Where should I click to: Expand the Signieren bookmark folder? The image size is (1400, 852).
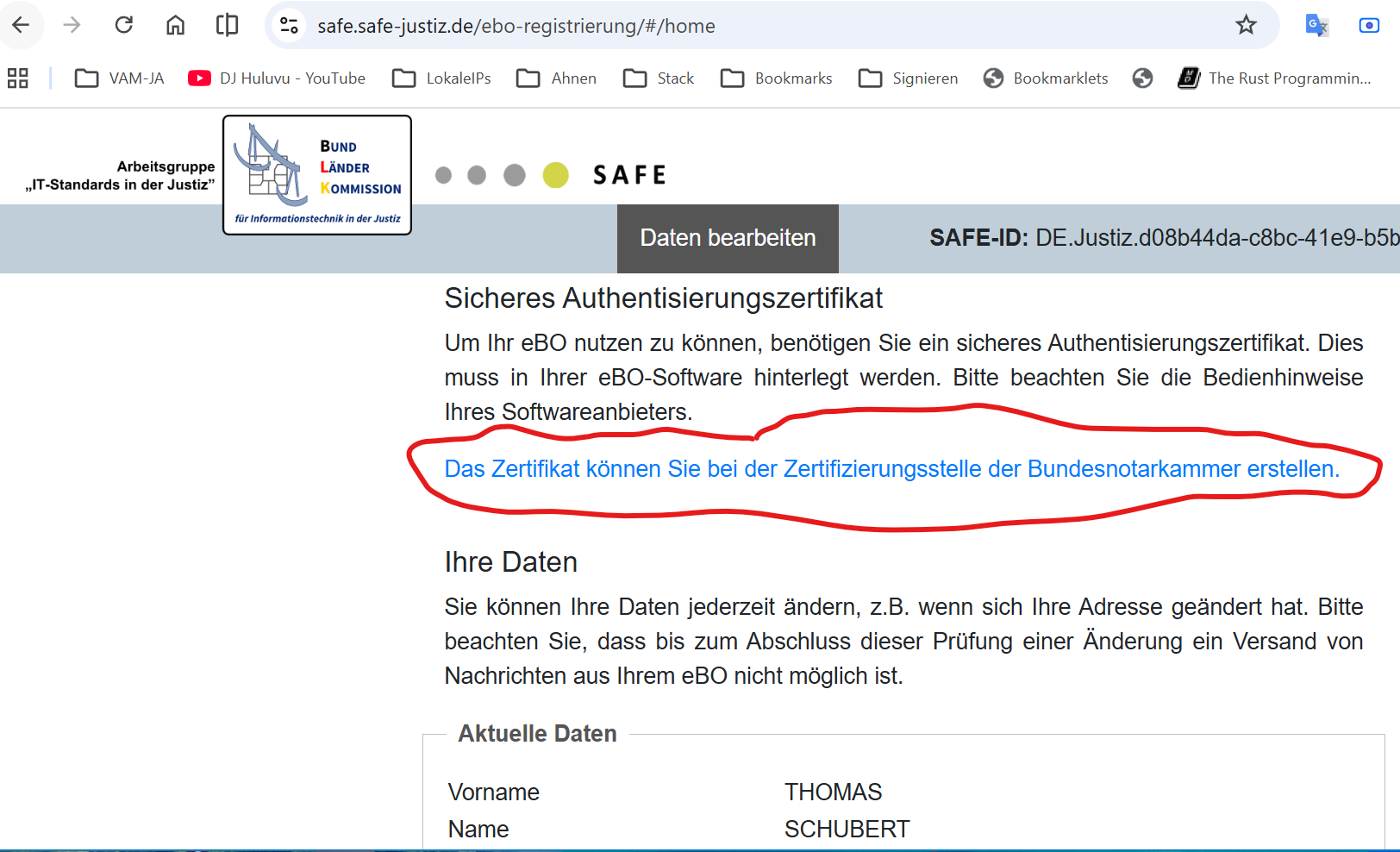tap(909, 78)
